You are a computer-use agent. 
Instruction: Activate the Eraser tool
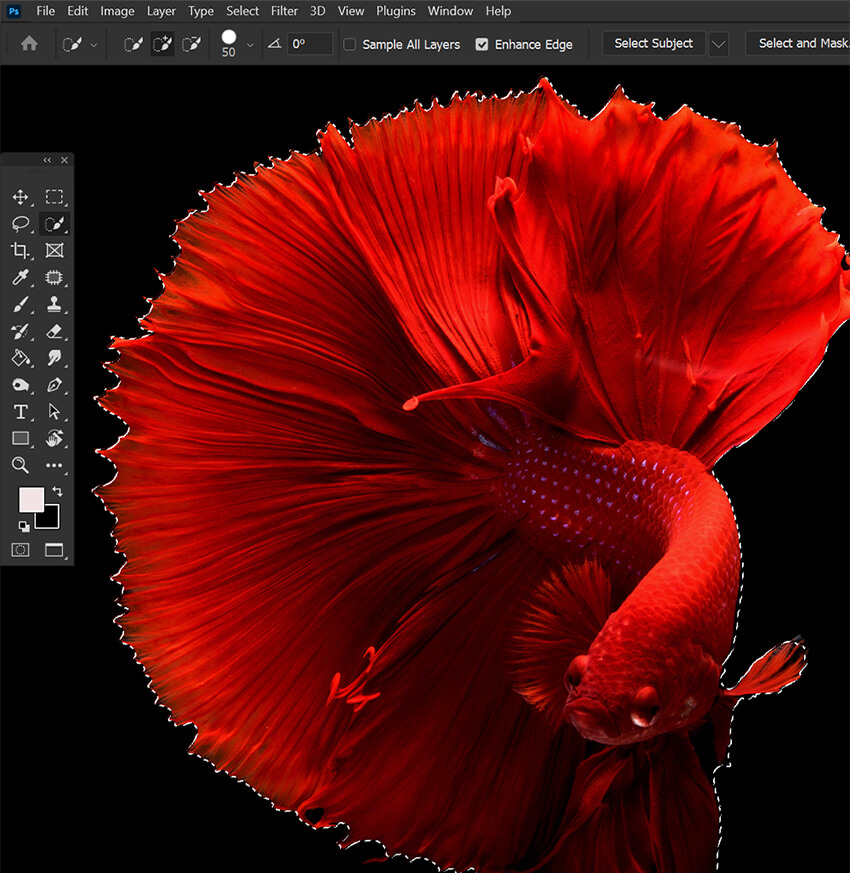pos(54,331)
